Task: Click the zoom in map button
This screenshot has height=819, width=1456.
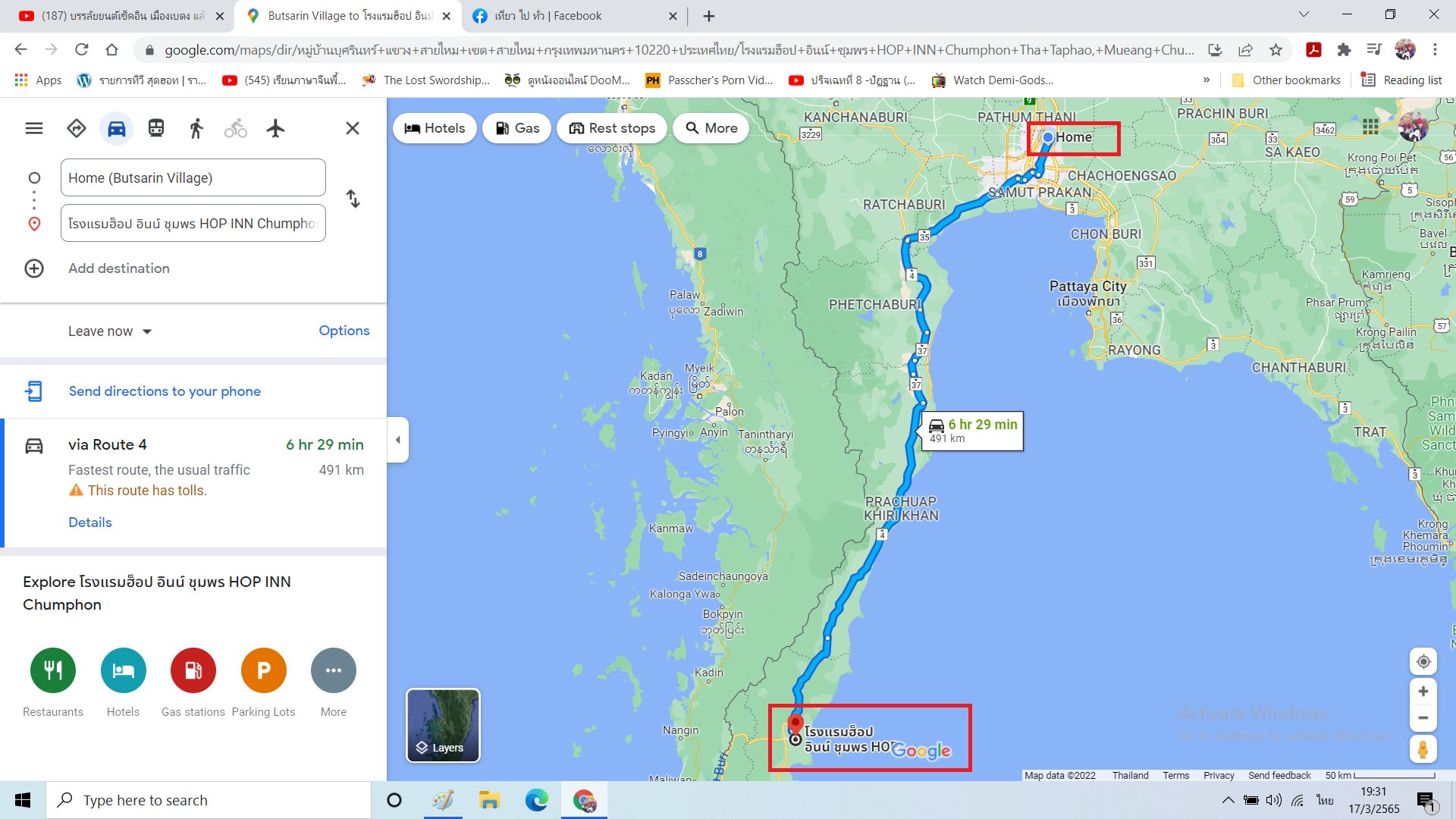Action: tap(1423, 691)
